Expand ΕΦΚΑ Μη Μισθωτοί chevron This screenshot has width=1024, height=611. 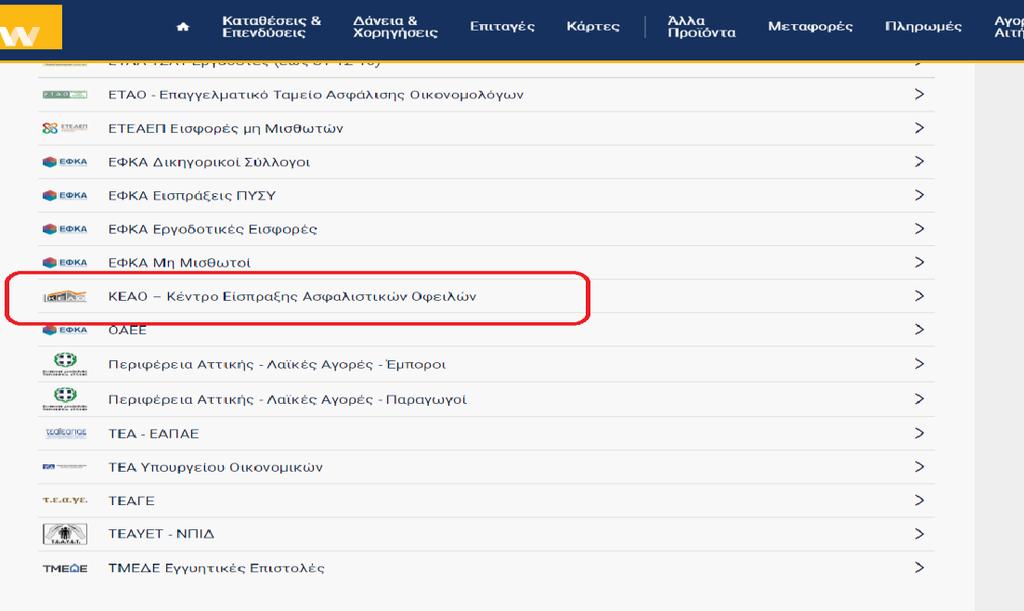(x=919, y=262)
